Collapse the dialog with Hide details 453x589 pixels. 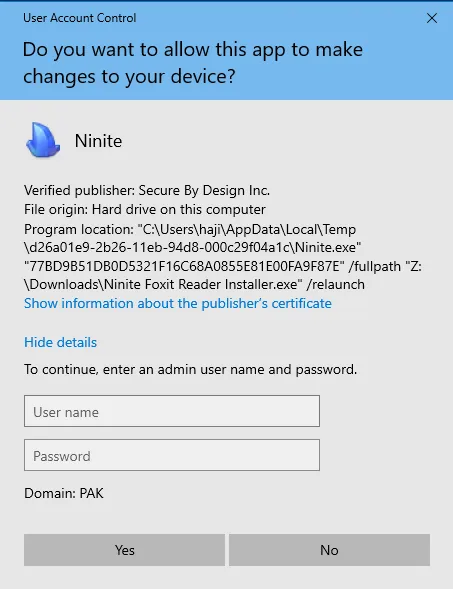60,342
